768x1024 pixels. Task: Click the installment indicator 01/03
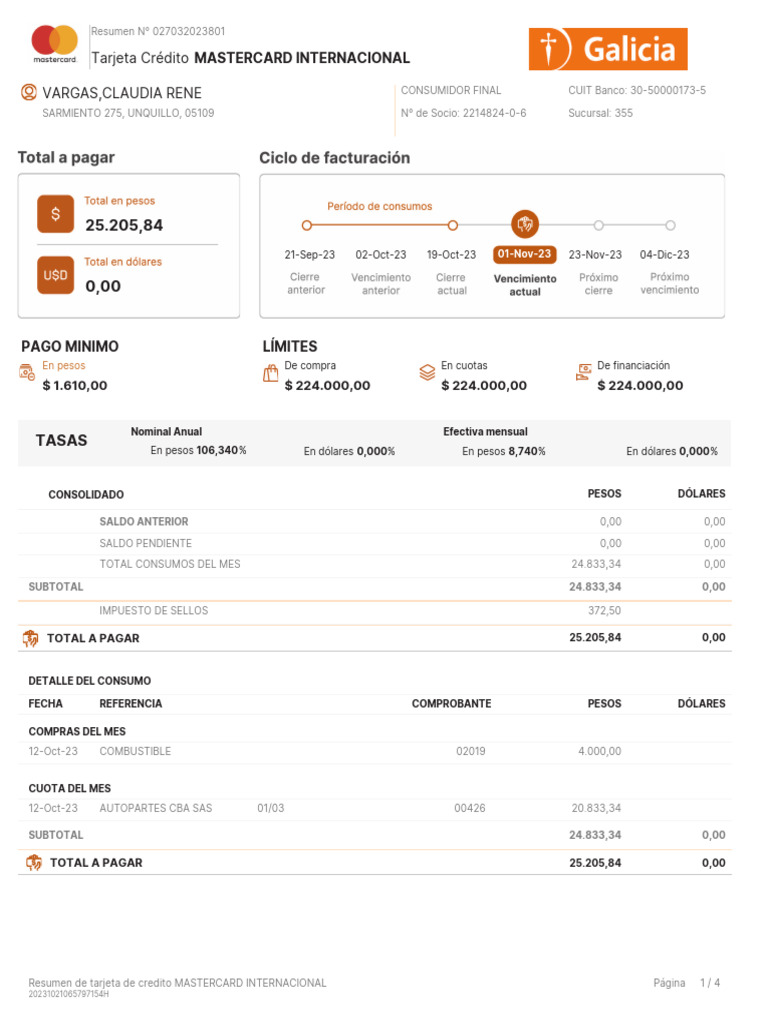(x=270, y=808)
